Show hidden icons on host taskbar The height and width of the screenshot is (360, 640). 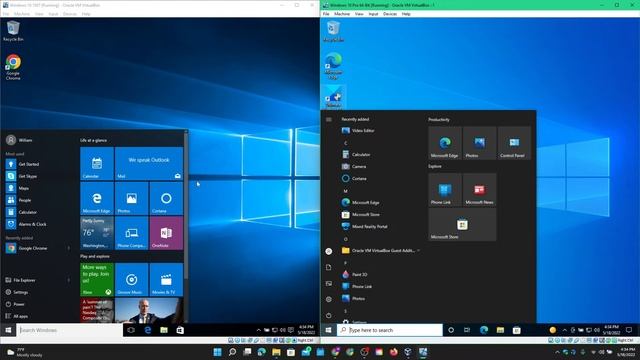point(557,352)
